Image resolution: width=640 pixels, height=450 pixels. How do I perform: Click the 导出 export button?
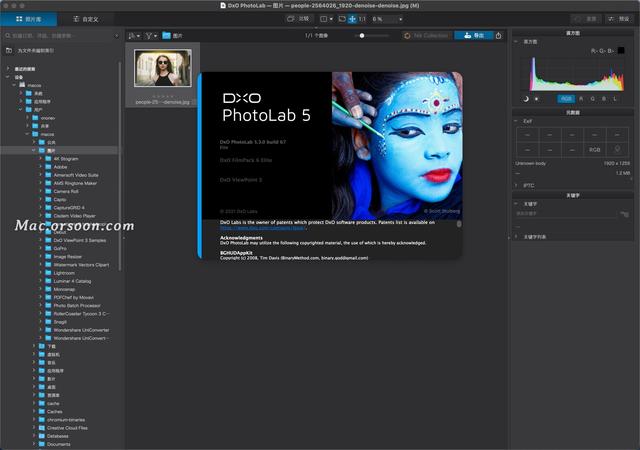(x=473, y=35)
